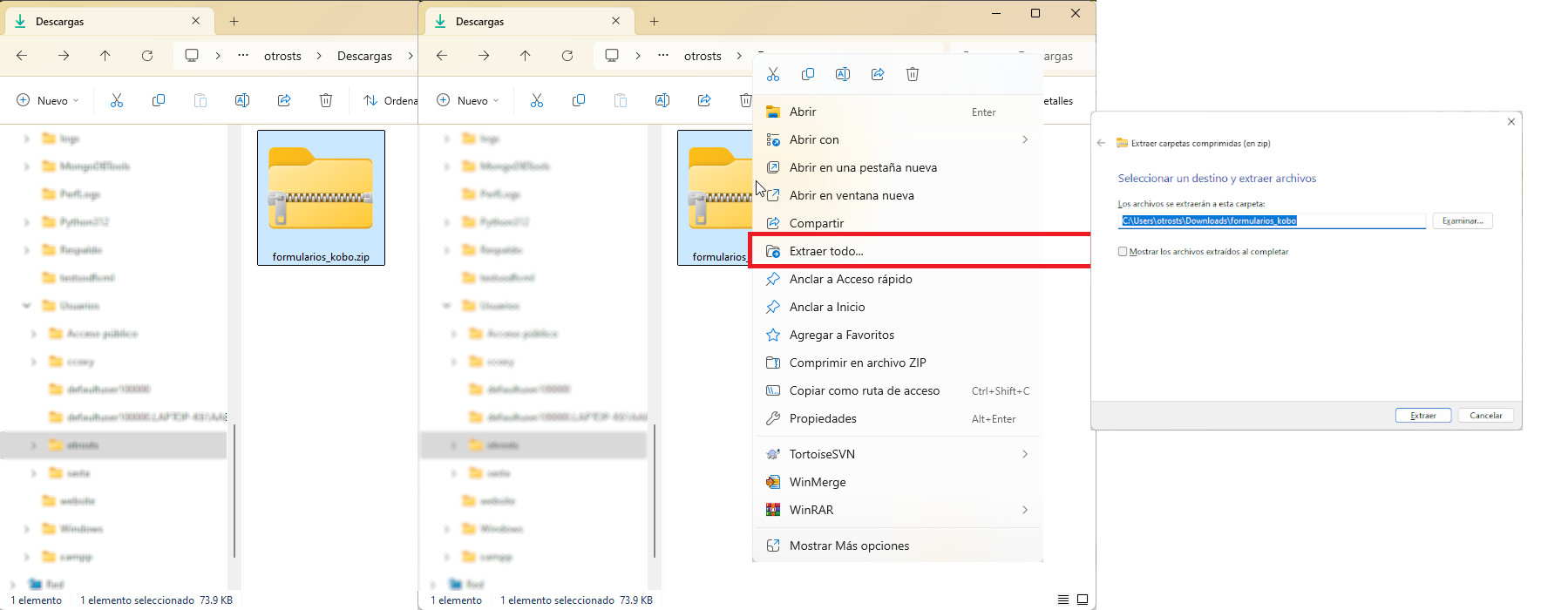Choose 'Anclar a Inicio'
The width and height of the screenshot is (1568, 610).
click(898, 307)
